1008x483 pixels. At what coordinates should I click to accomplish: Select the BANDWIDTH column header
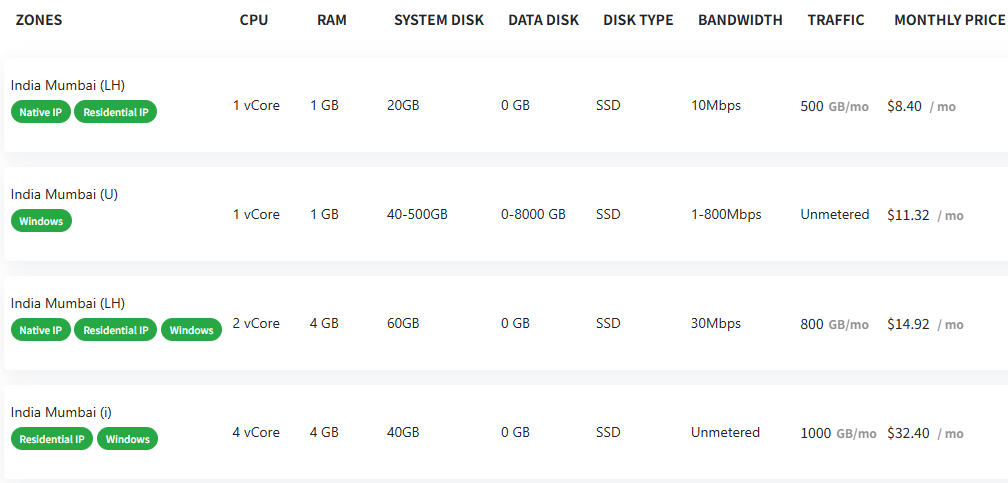(x=740, y=20)
